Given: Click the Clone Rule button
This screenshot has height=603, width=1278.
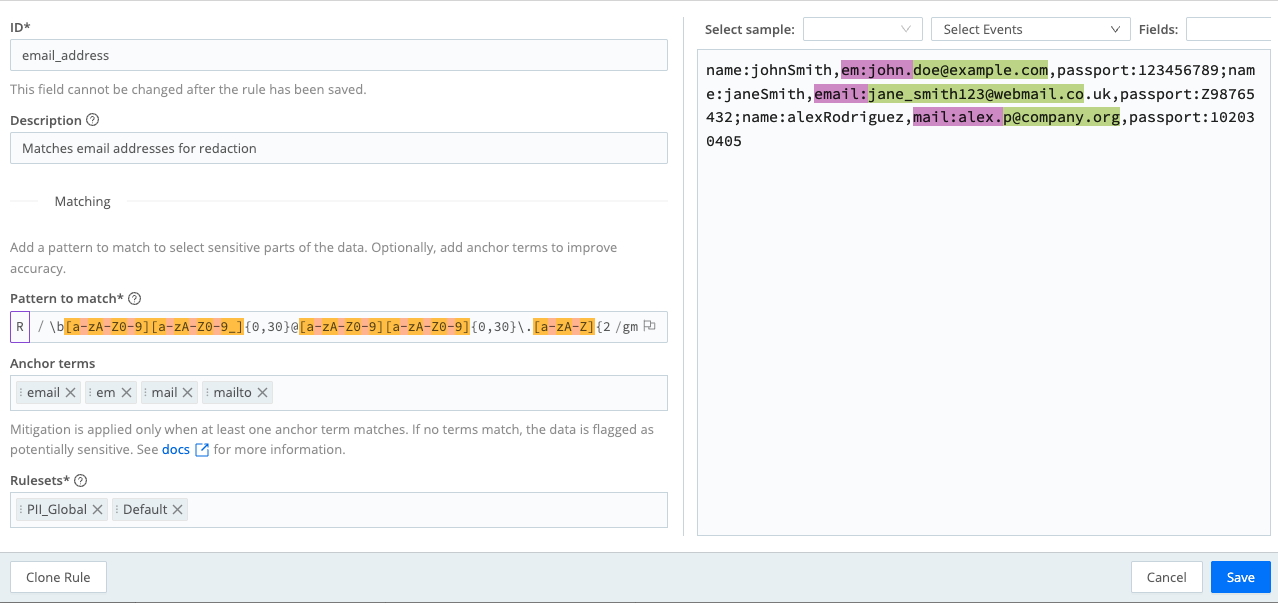Looking at the screenshot, I should (58, 577).
